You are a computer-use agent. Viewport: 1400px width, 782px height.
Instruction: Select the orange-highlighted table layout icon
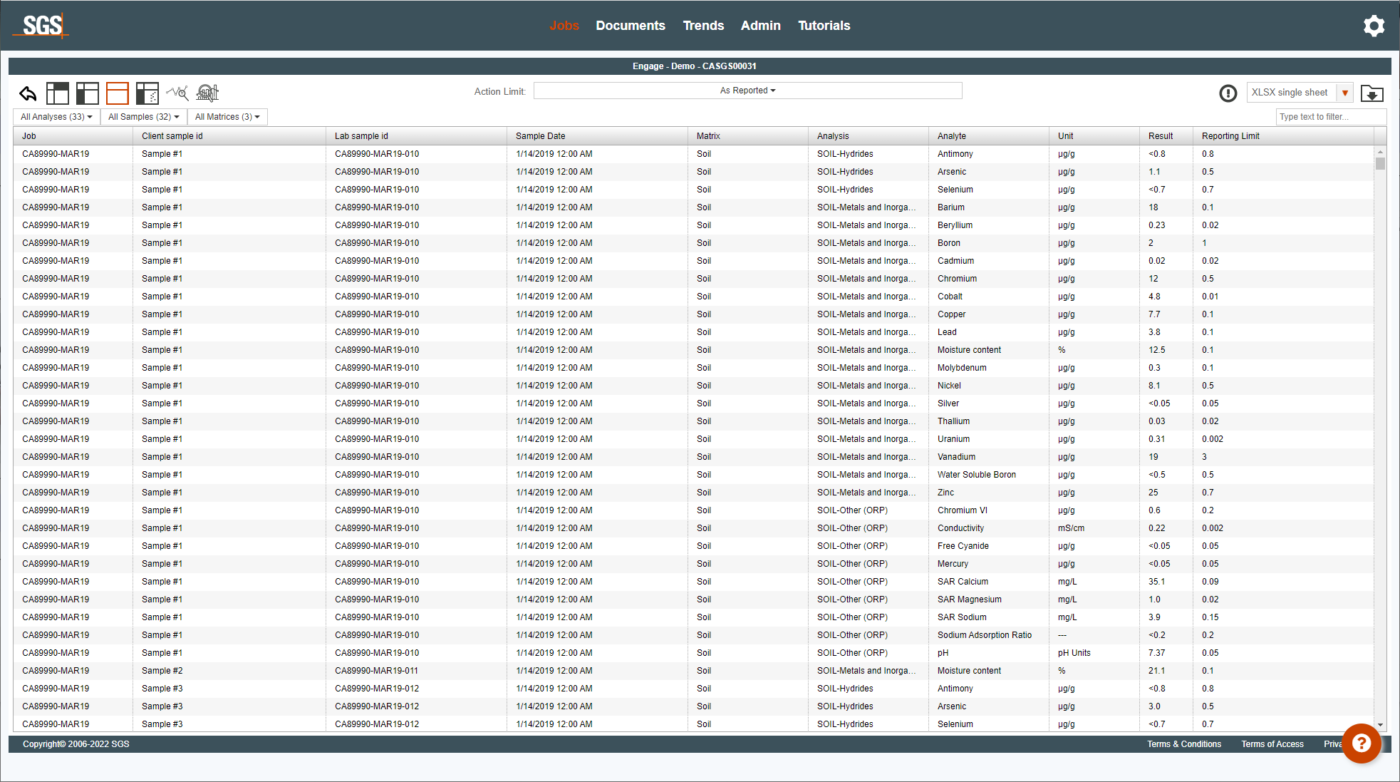[x=117, y=94]
